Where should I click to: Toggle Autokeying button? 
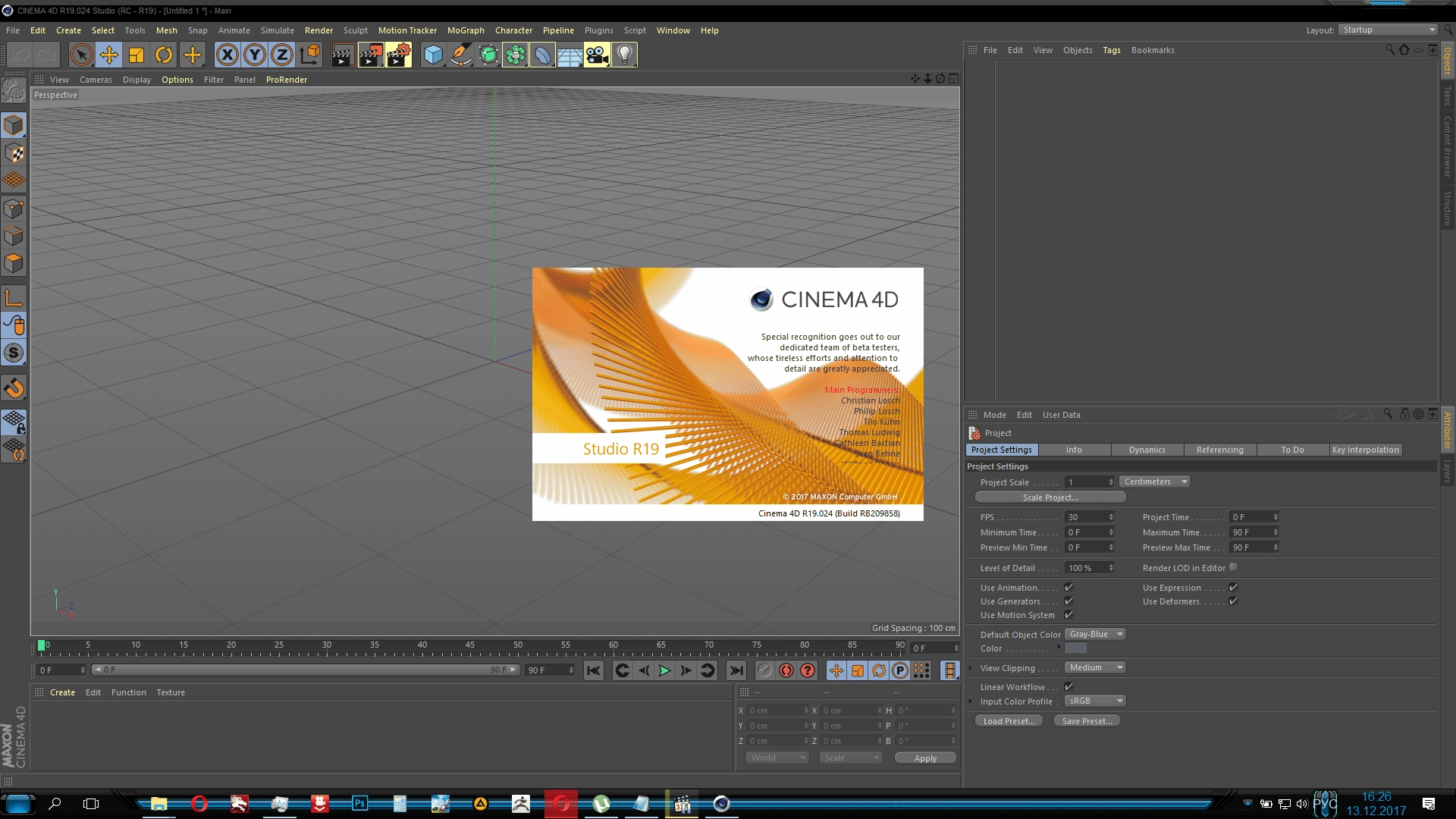pyautogui.click(x=786, y=670)
